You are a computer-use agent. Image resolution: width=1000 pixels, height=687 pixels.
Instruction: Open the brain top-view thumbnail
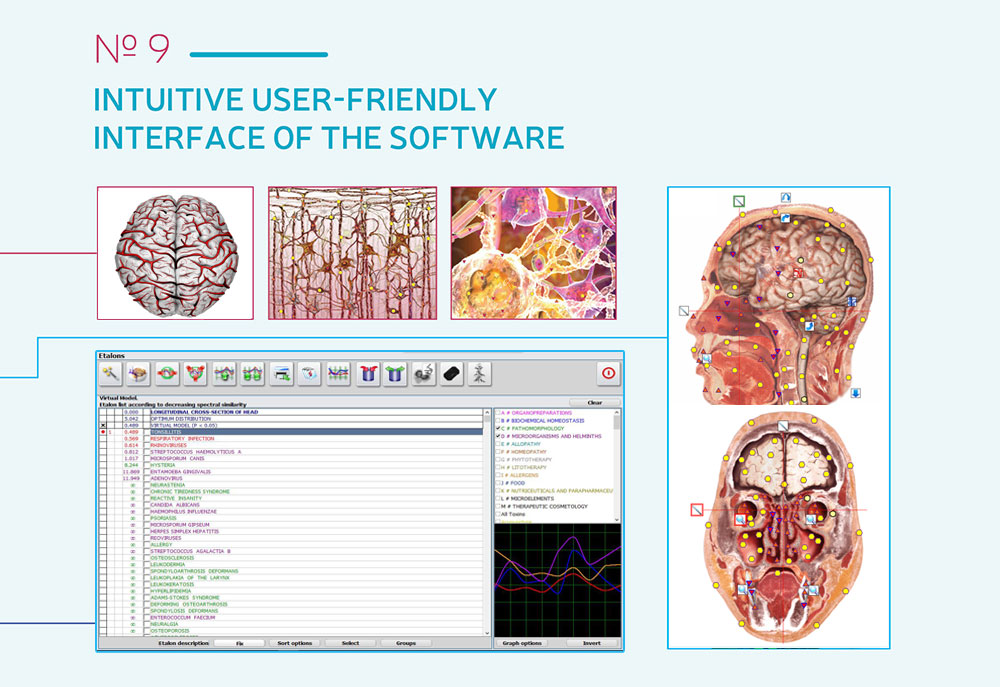[x=175, y=253]
